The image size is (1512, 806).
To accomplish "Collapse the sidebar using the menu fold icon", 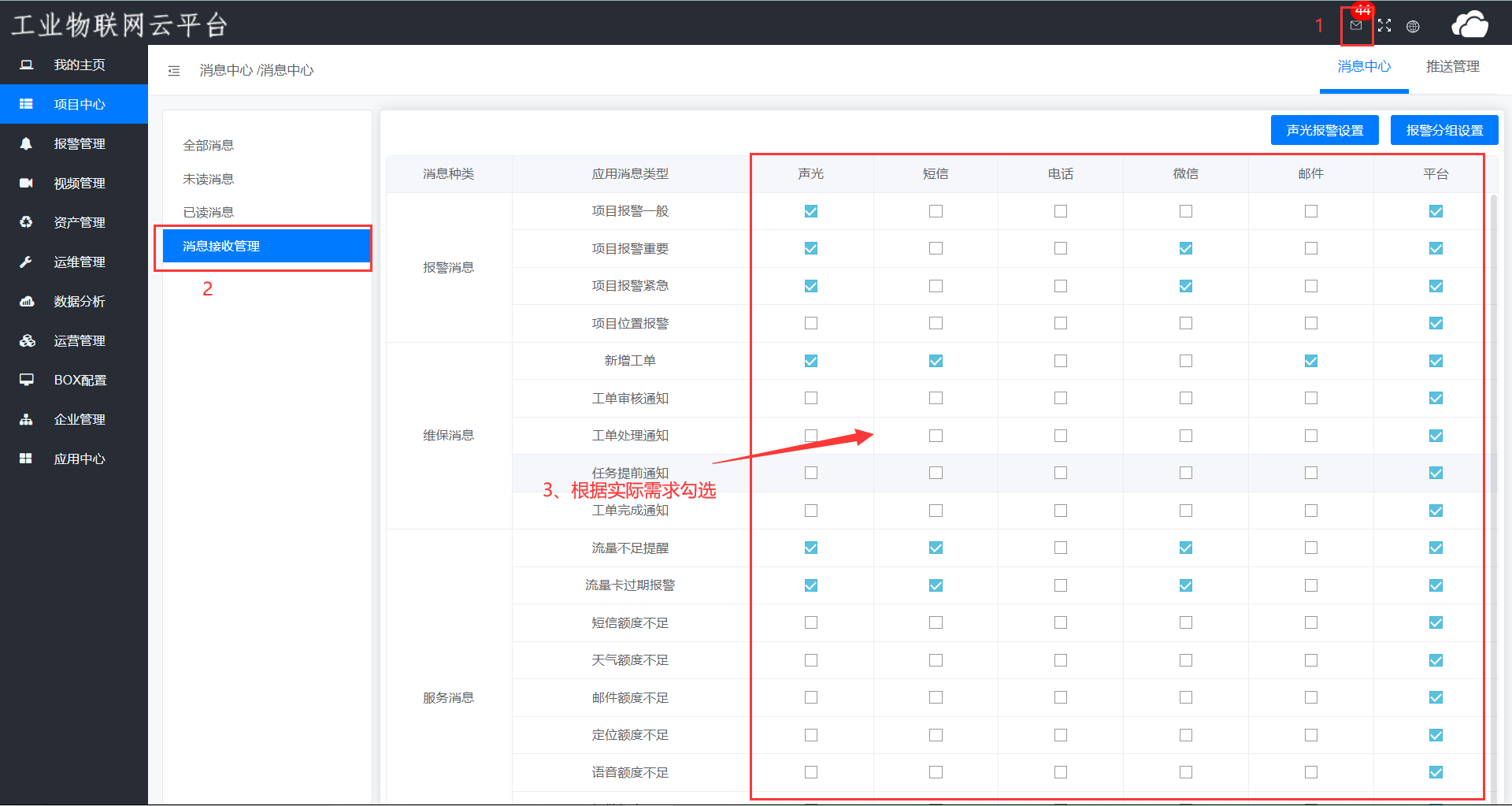I will point(174,71).
